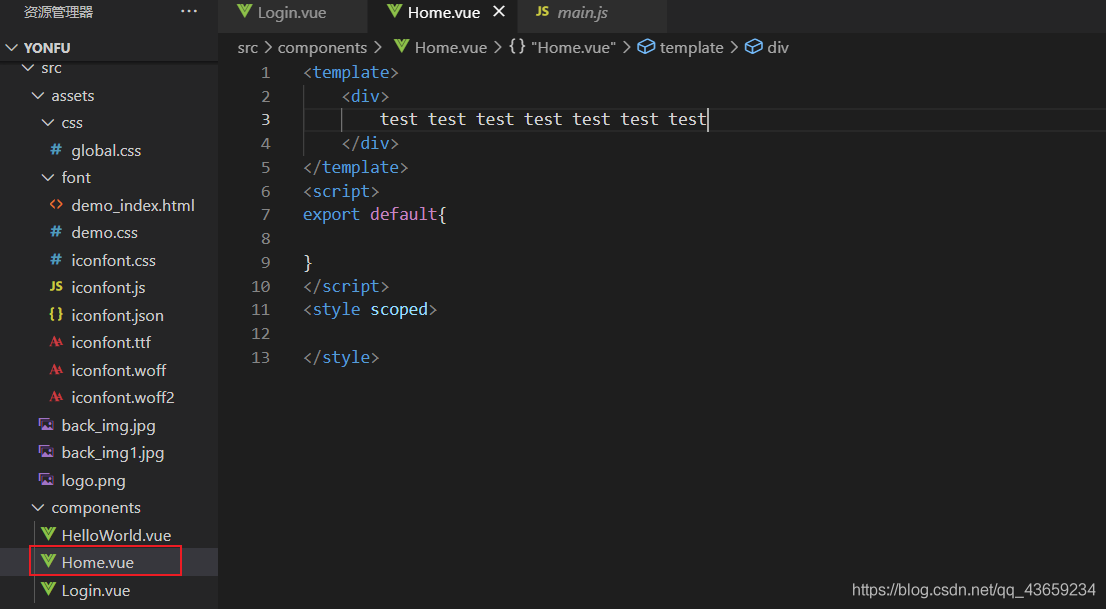Click the JS icon beside iconfont.js
This screenshot has width=1106, height=609.
[x=56, y=287]
